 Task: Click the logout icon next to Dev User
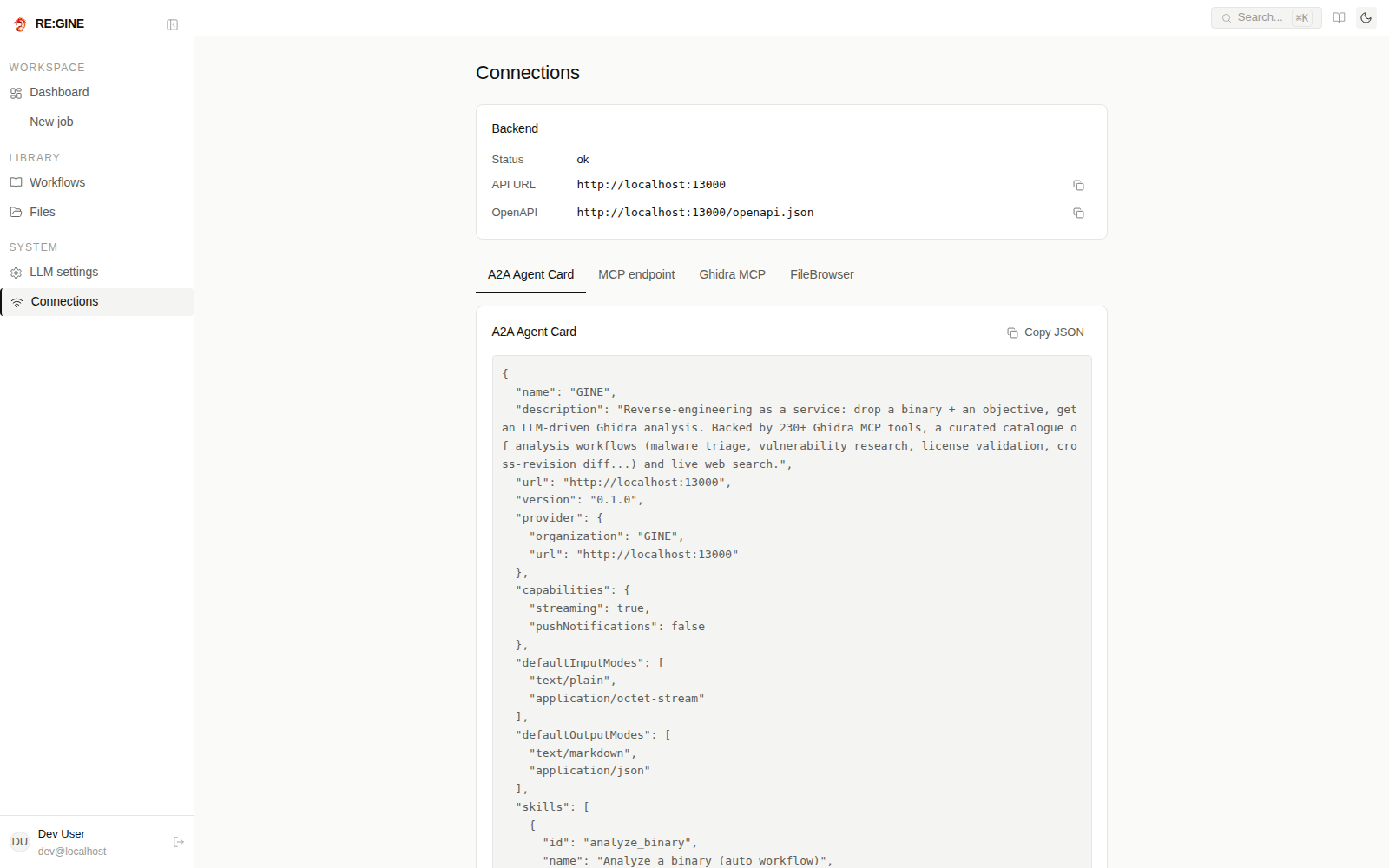(x=179, y=842)
